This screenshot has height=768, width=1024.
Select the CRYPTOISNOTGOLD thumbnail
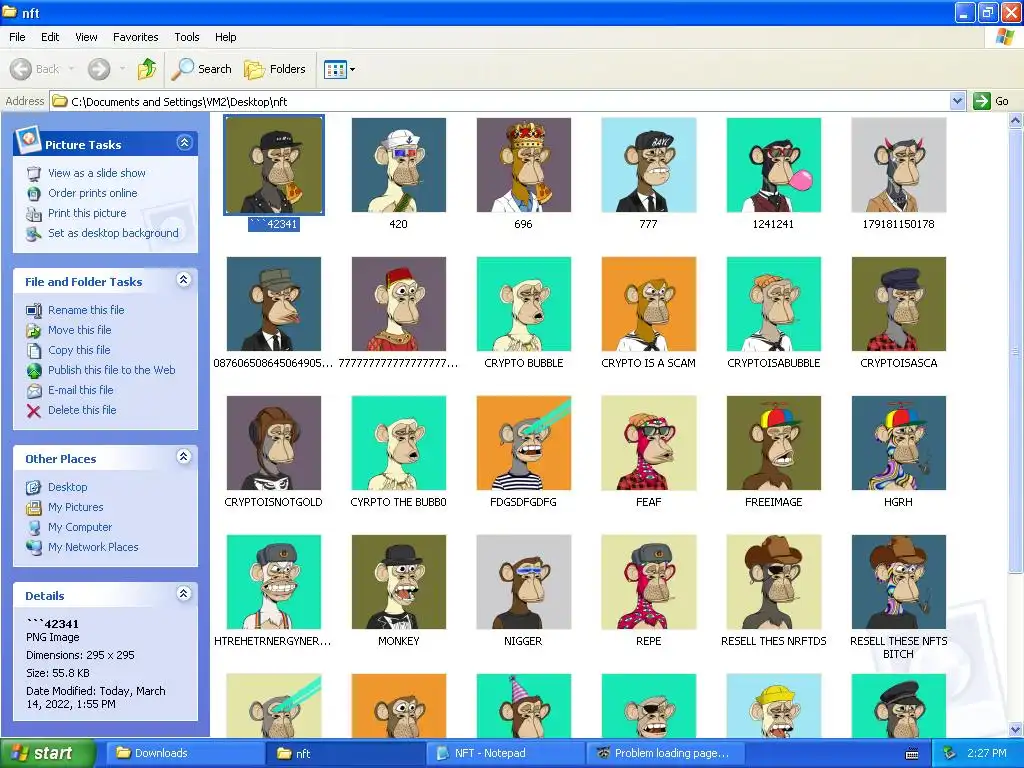pos(274,443)
